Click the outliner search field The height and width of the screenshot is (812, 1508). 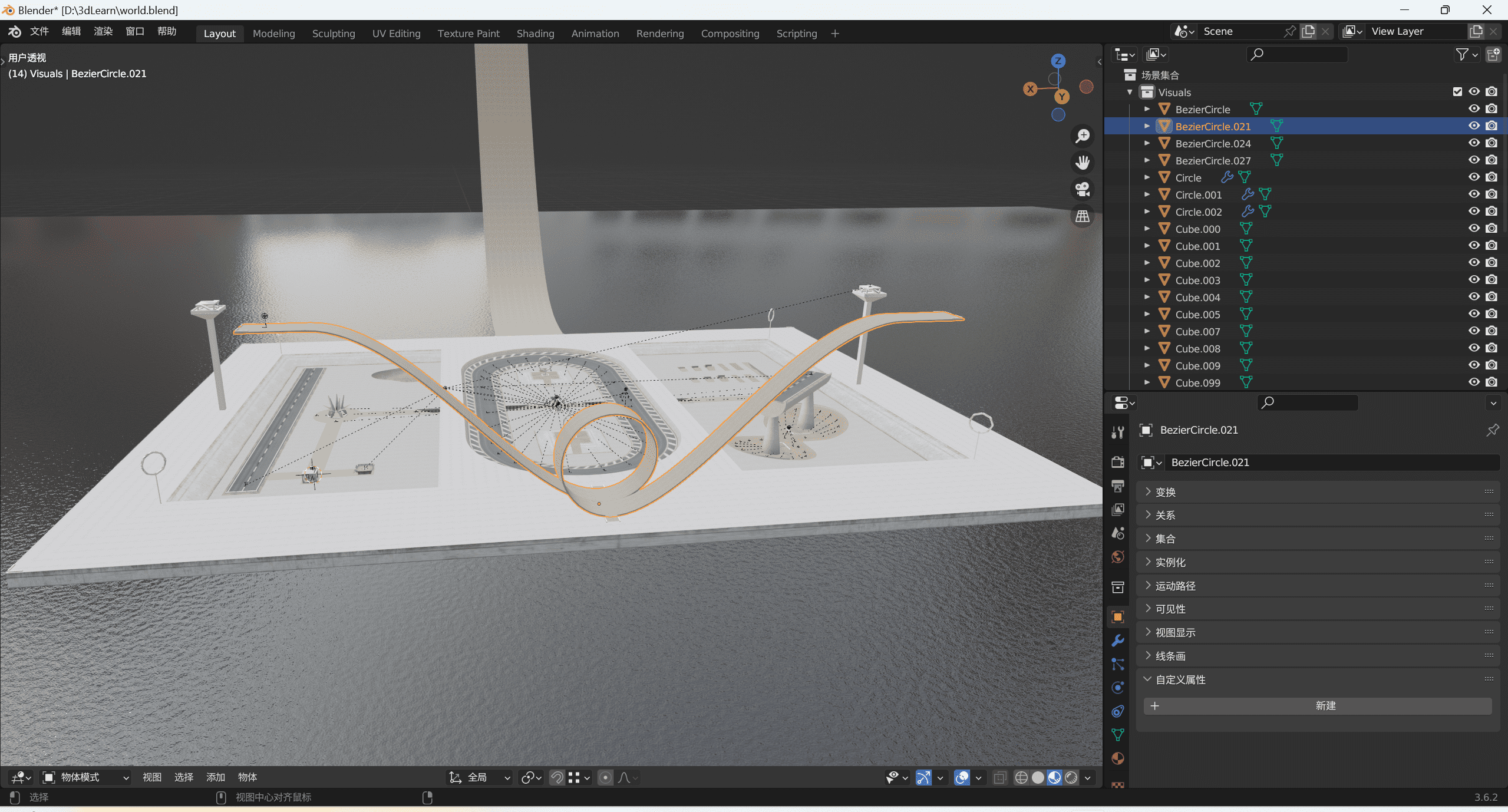(x=1297, y=54)
